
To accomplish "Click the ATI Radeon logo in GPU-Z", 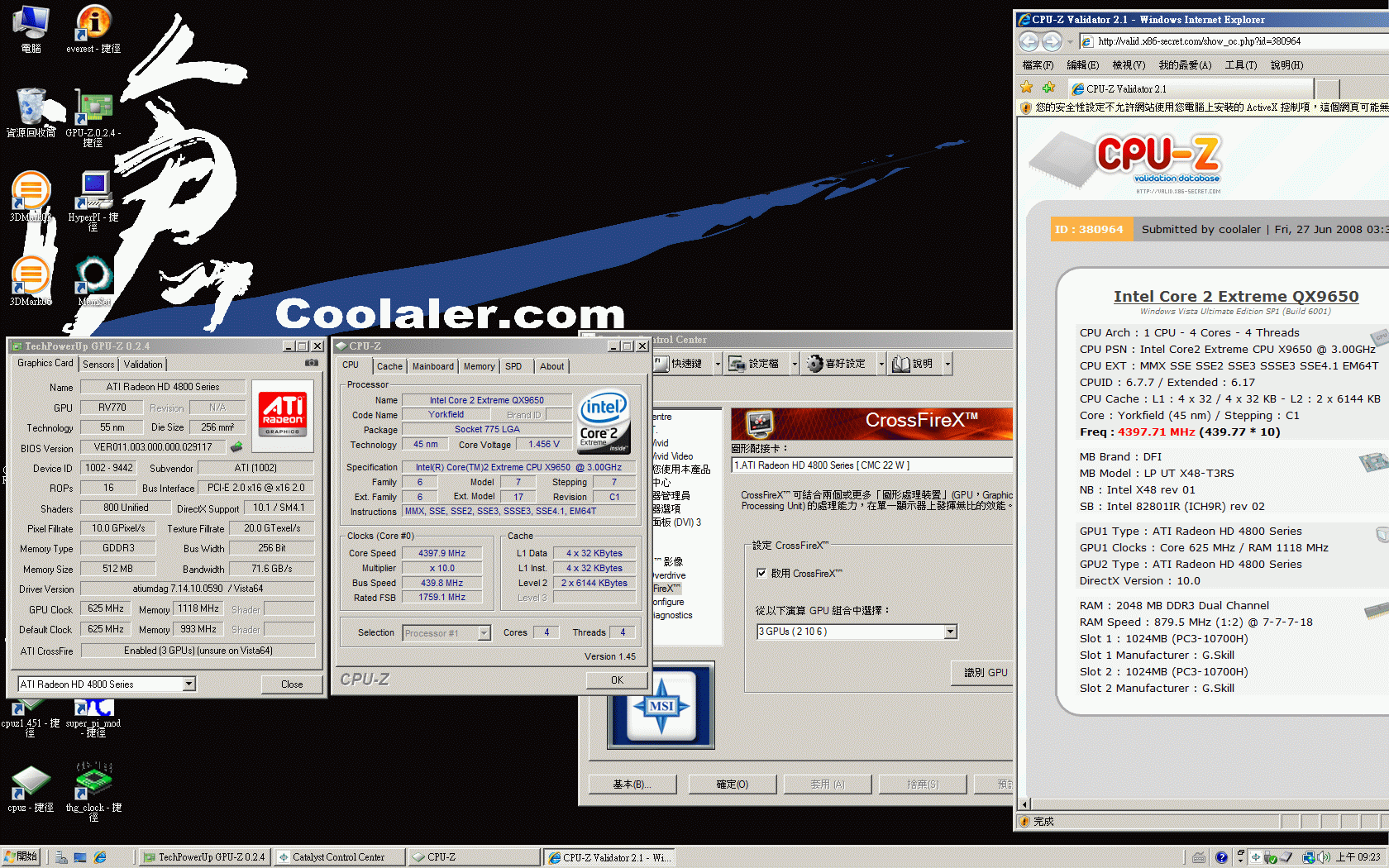I will [283, 414].
